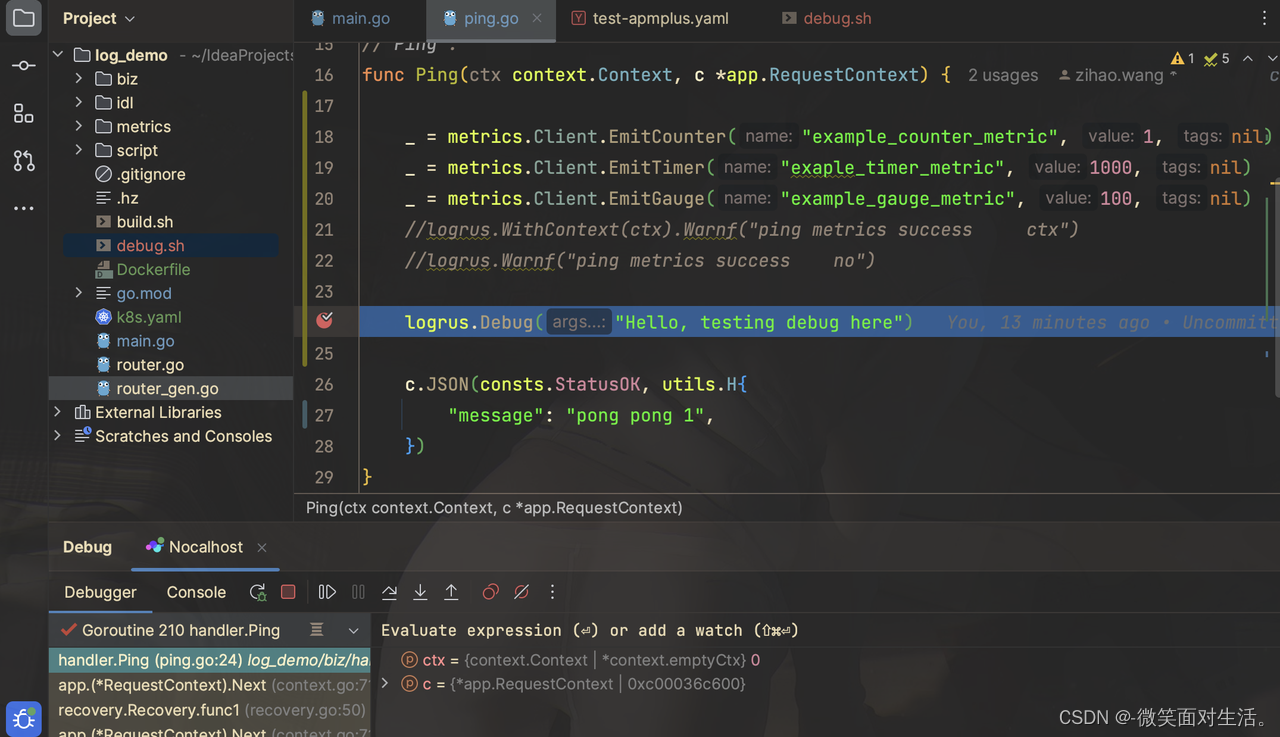Expand the go.mod node
The height and width of the screenshot is (737, 1280).
tap(79, 293)
